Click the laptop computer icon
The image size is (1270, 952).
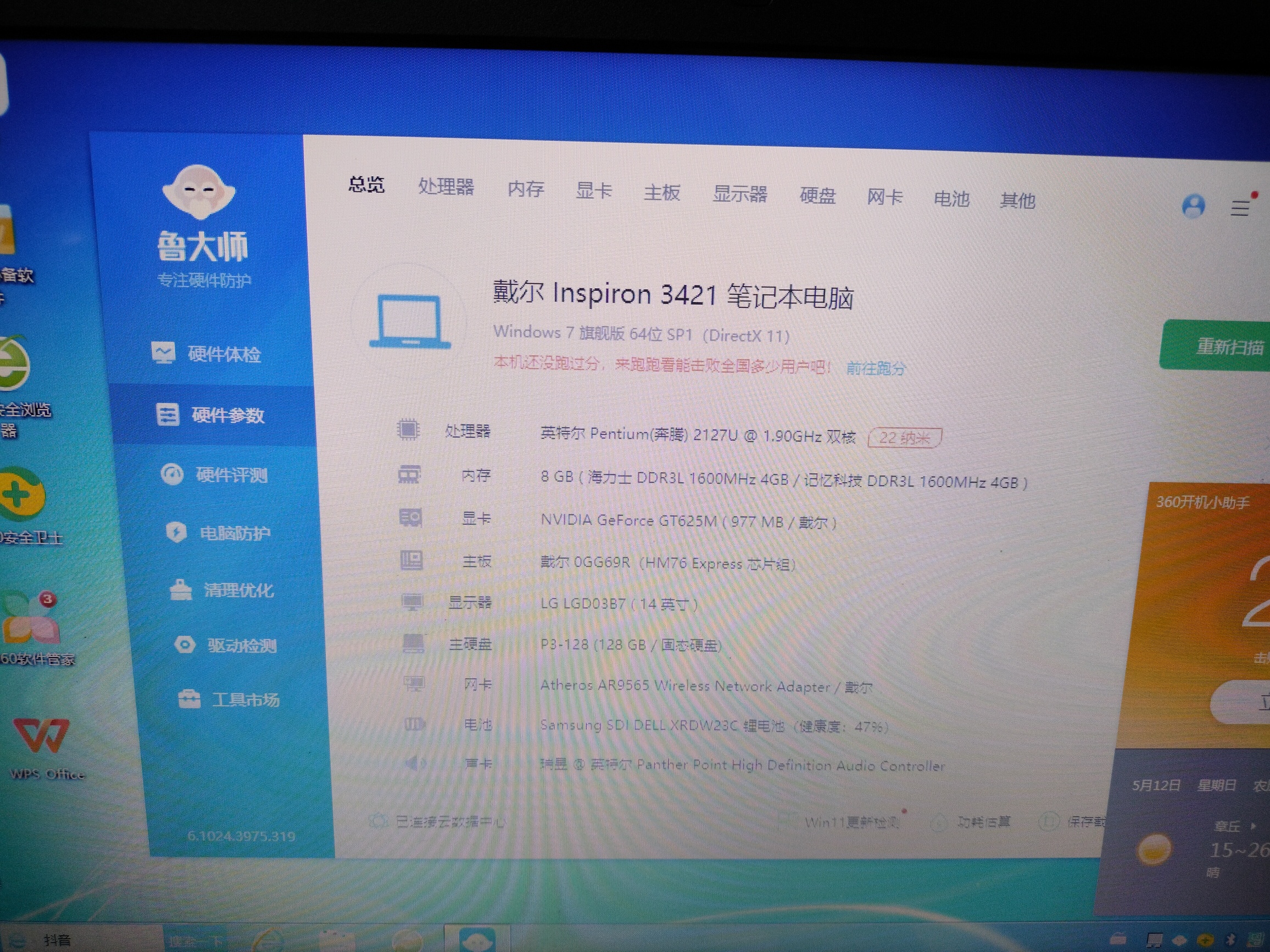(x=409, y=320)
